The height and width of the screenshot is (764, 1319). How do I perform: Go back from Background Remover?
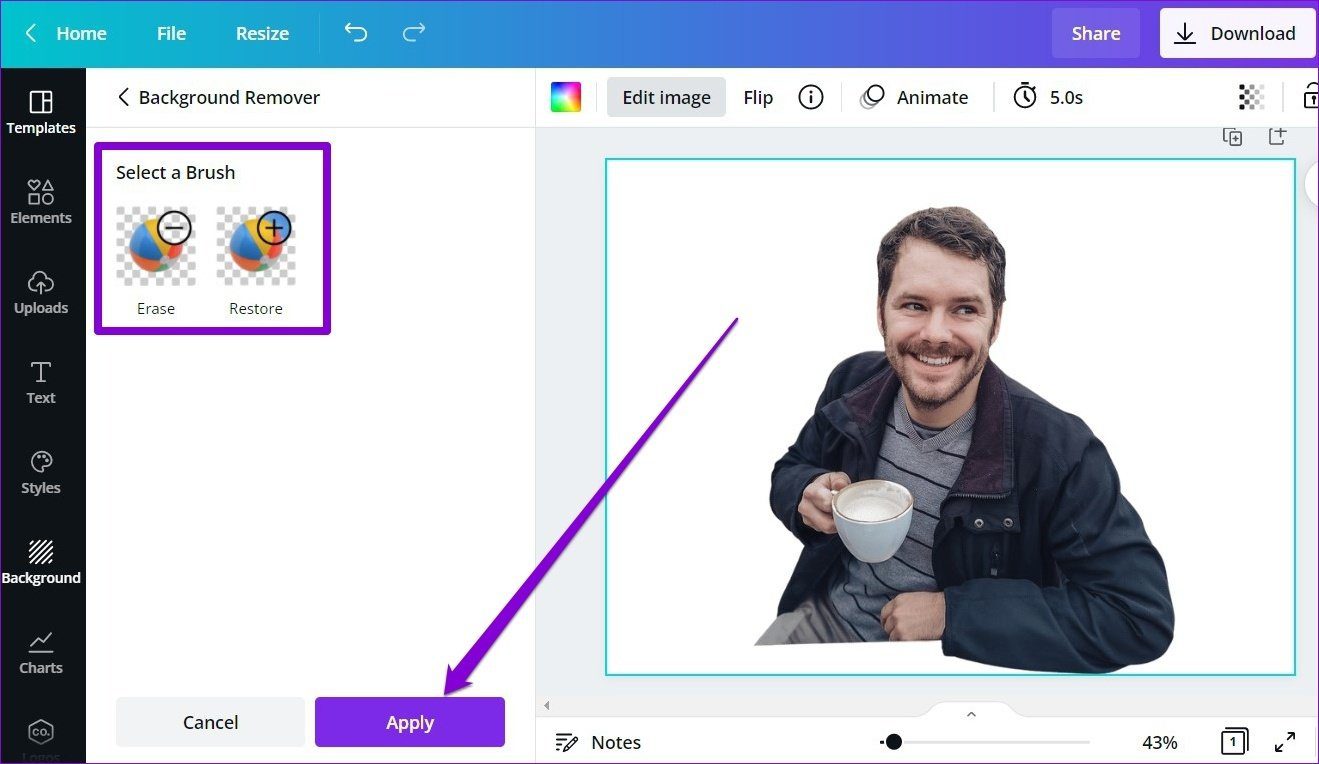(x=124, y=97)
